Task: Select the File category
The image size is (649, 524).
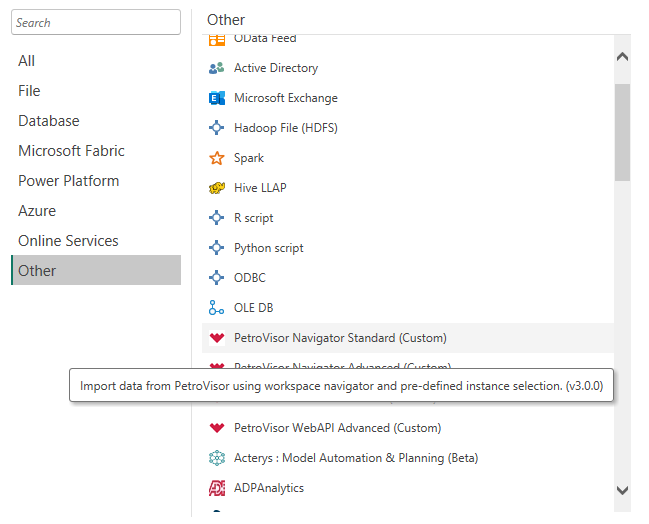Action: 29,91
